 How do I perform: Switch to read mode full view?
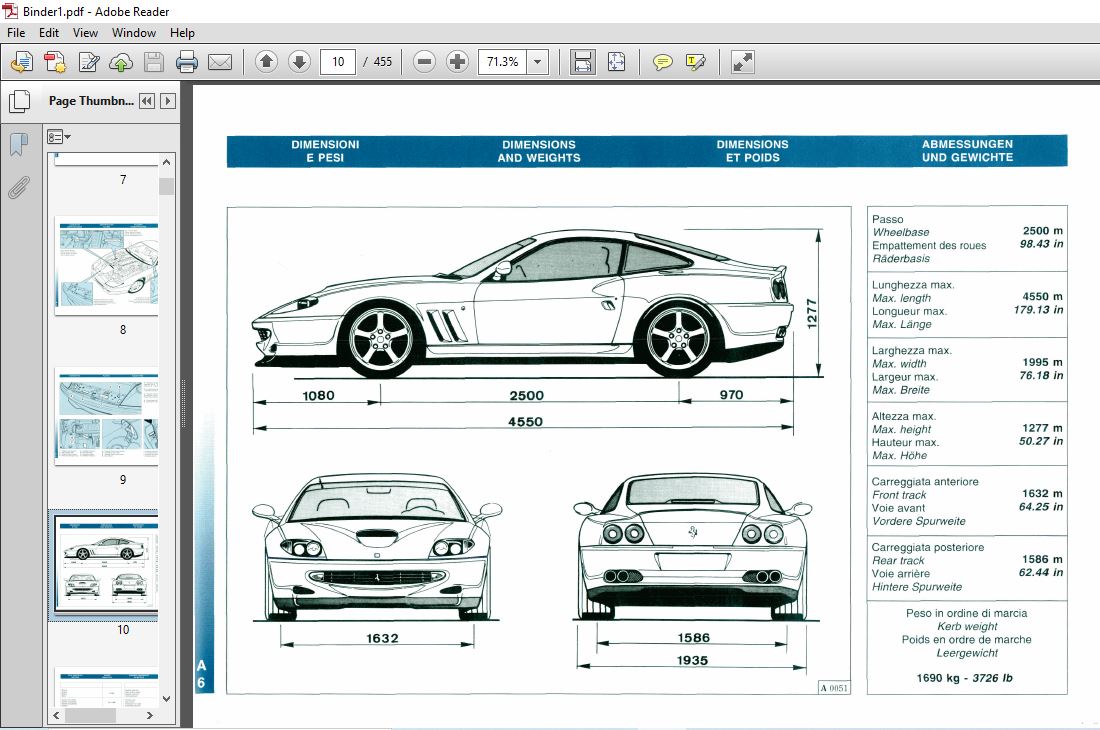742,62
